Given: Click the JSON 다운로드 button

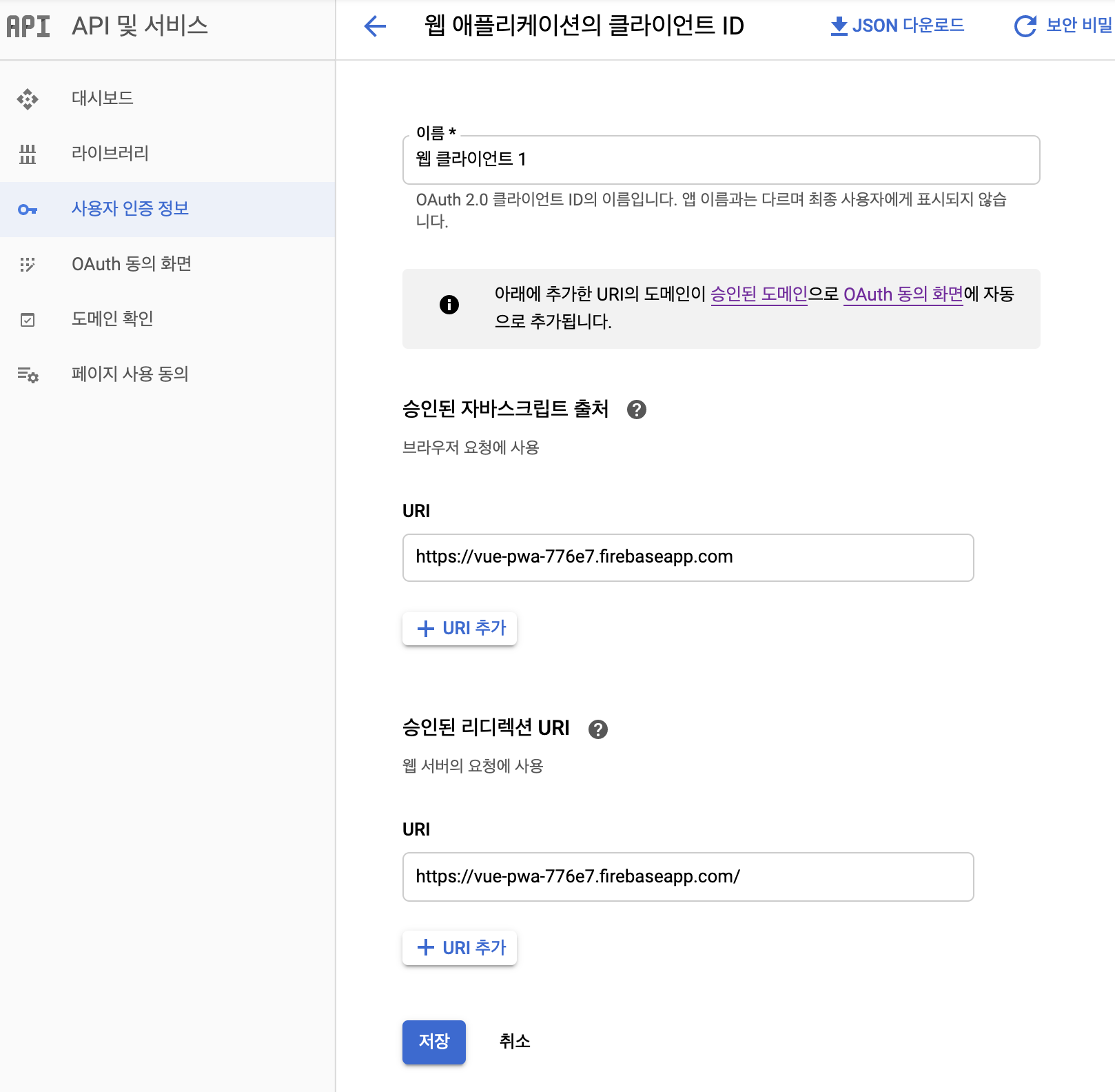Looking at the screenshot, I should pos(897,26).
